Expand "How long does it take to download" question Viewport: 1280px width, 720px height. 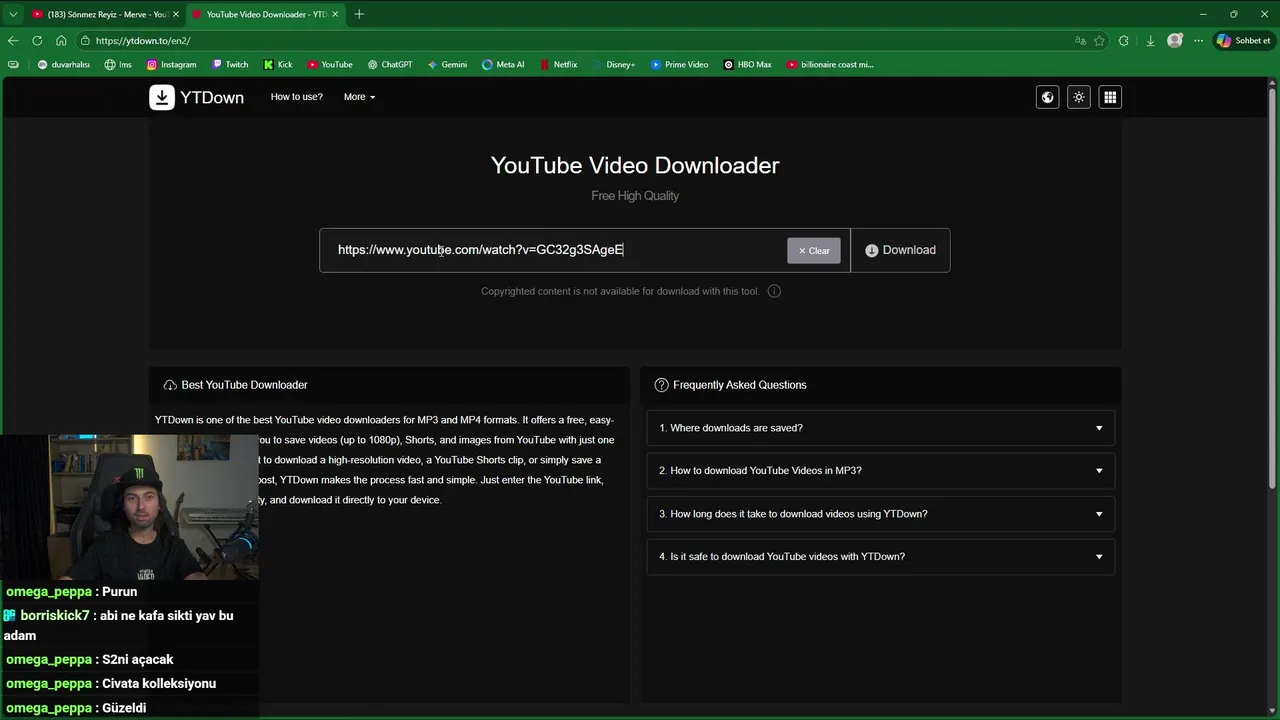880,514
